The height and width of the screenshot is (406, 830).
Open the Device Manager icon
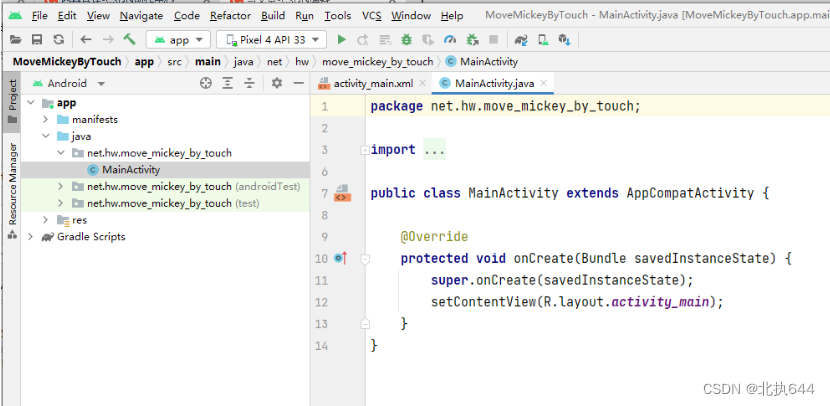tap(543, 39)
